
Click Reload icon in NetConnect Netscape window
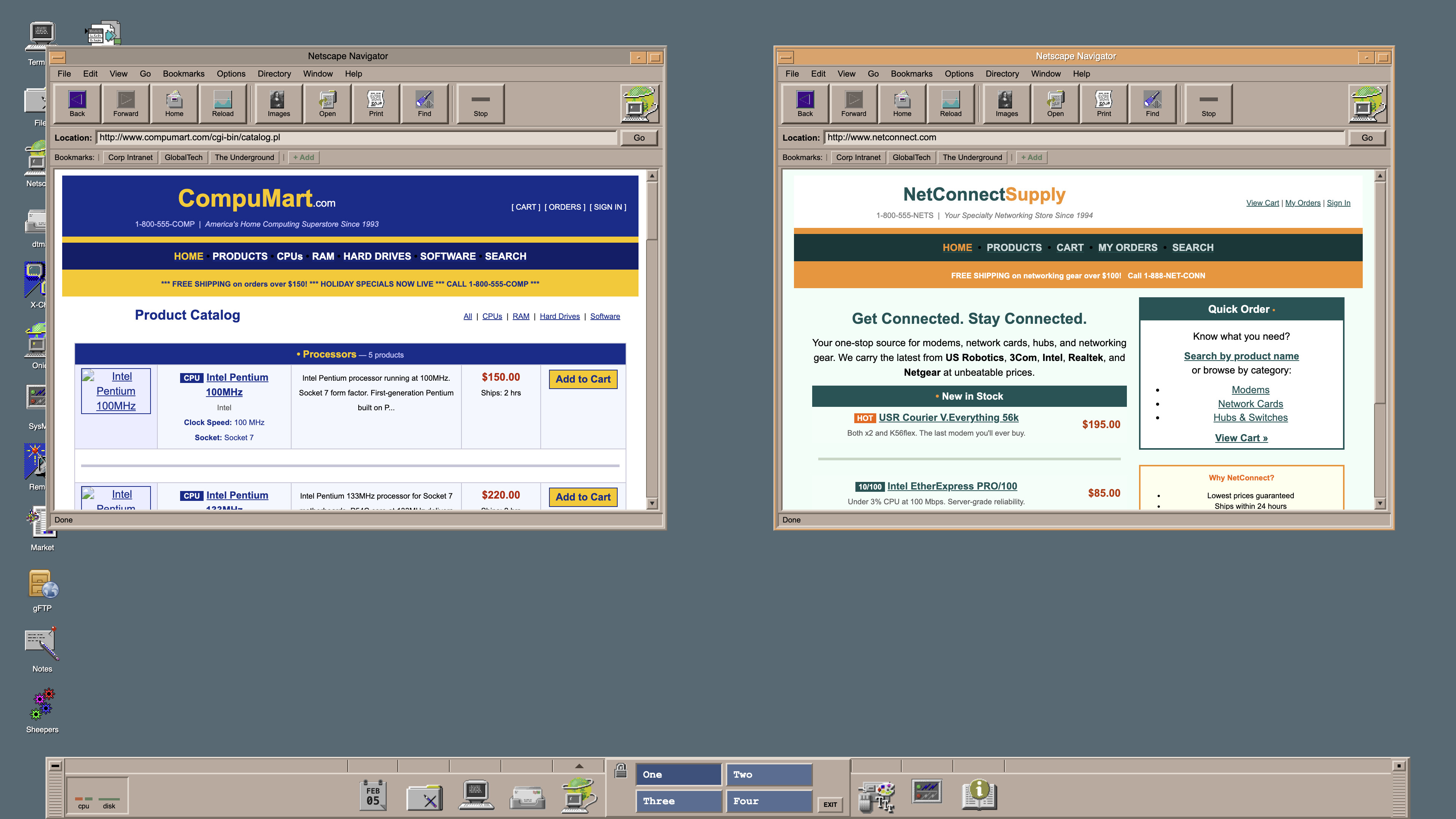(951, 104)
